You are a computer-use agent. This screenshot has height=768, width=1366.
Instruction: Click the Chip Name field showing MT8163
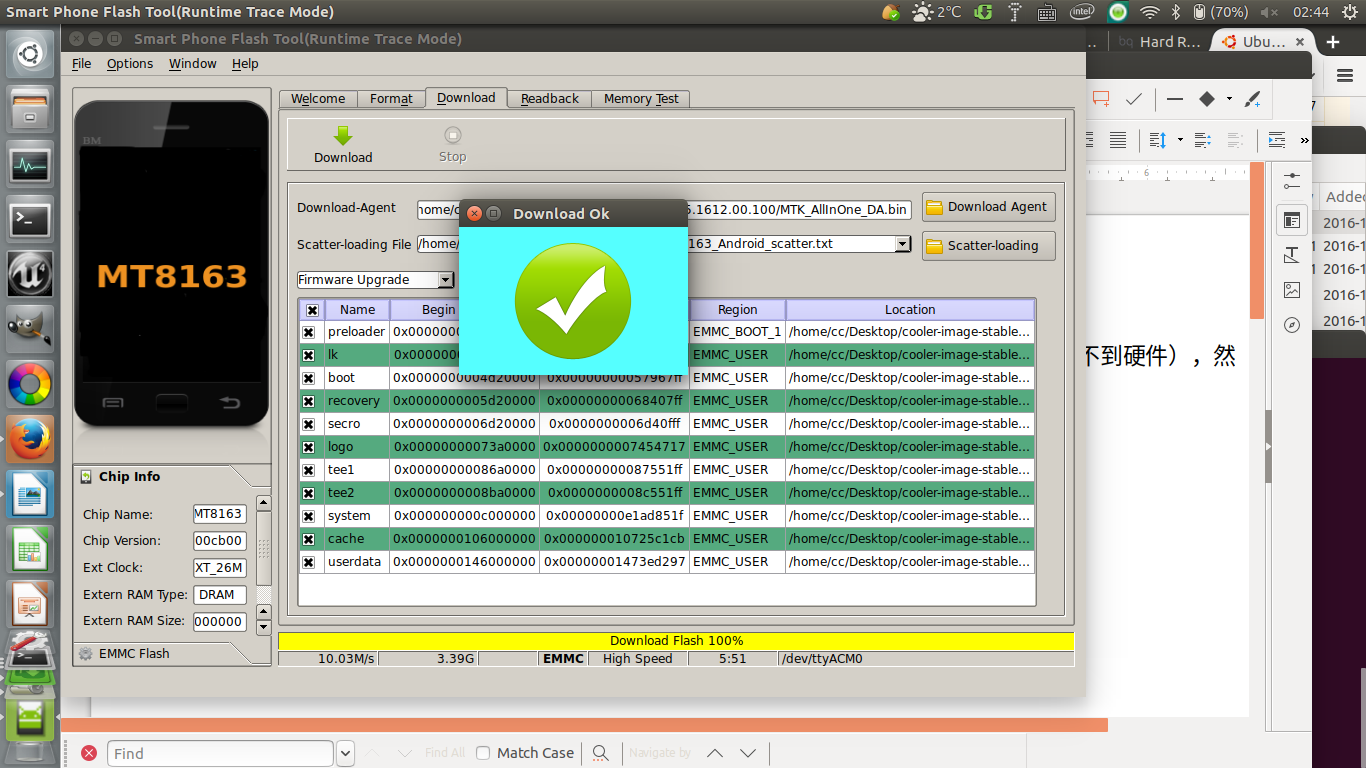click(219, 514)
